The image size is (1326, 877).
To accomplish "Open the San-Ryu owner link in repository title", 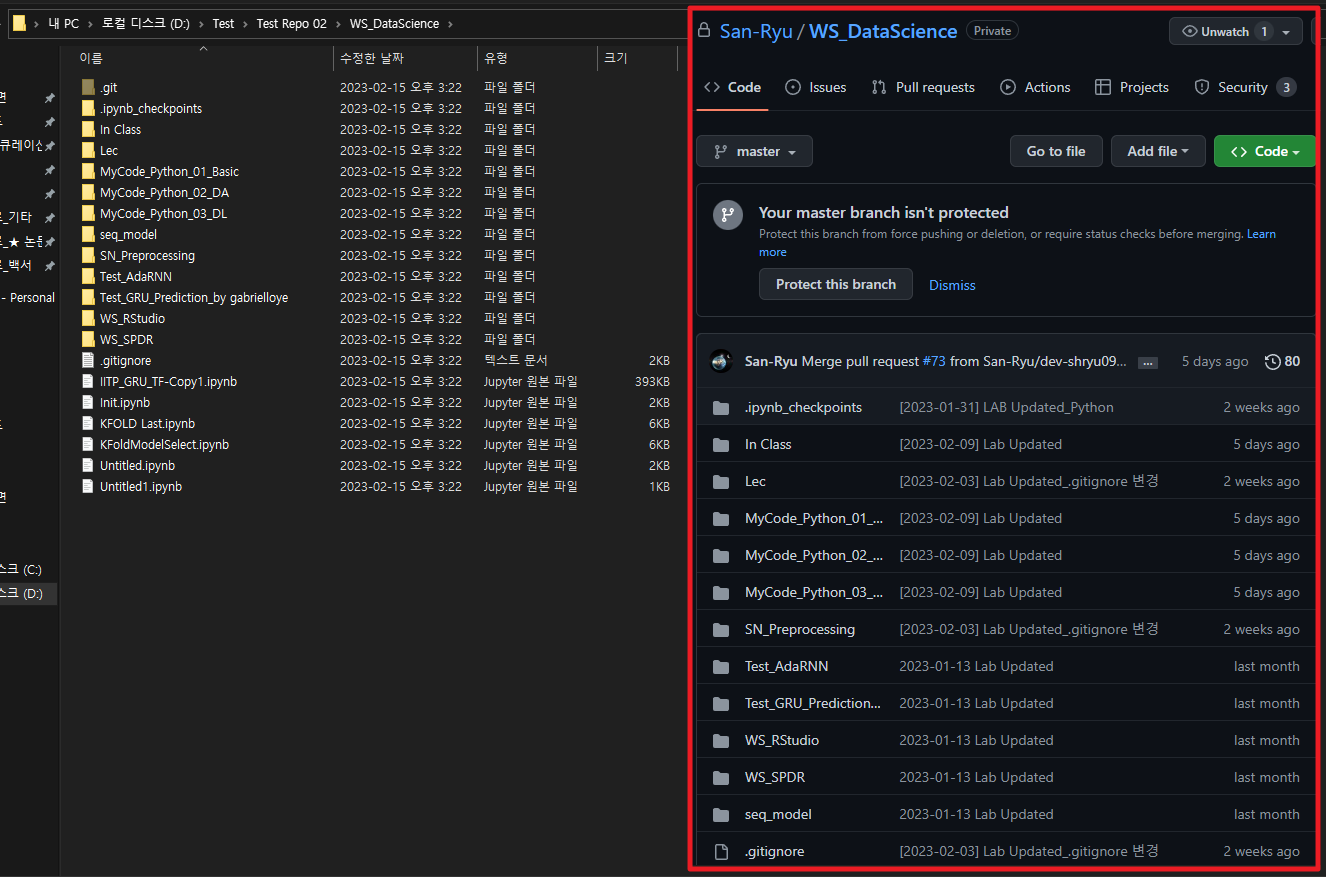I will (755, 31).
